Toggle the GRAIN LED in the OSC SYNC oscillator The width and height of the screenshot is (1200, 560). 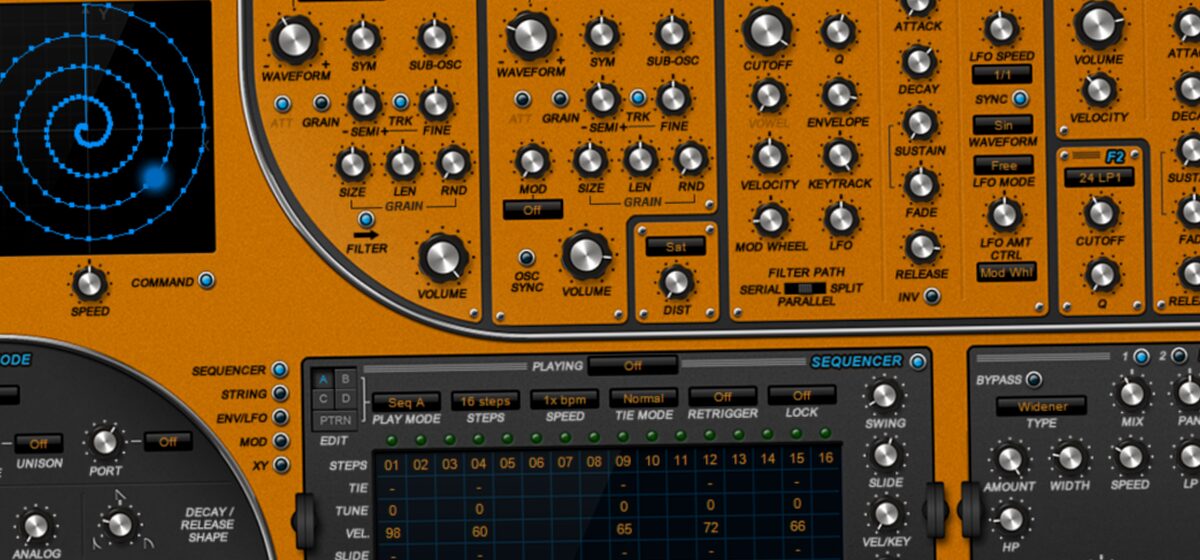(x=560, y=98)
